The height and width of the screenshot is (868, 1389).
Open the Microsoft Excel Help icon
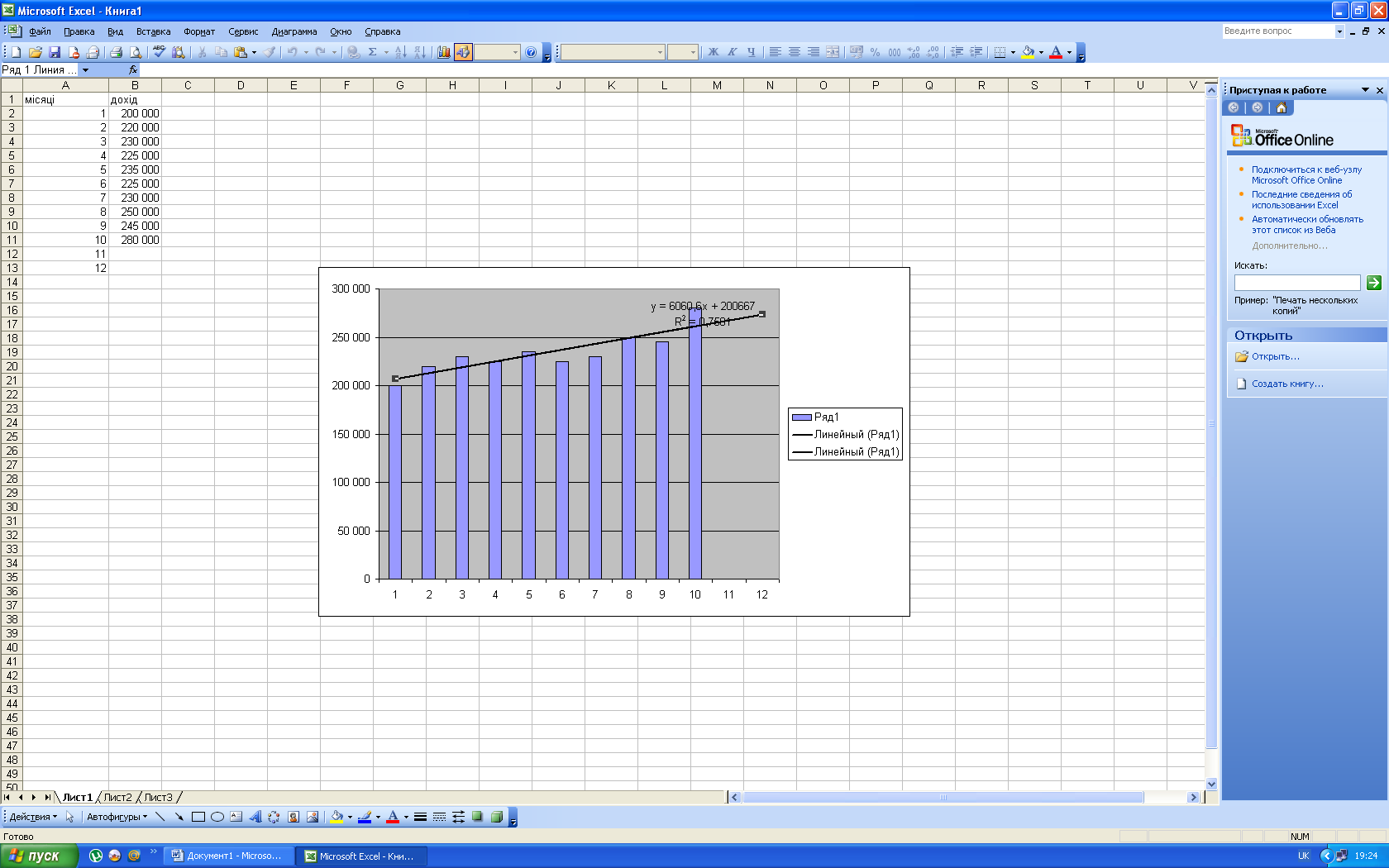[x=531, y=52]
